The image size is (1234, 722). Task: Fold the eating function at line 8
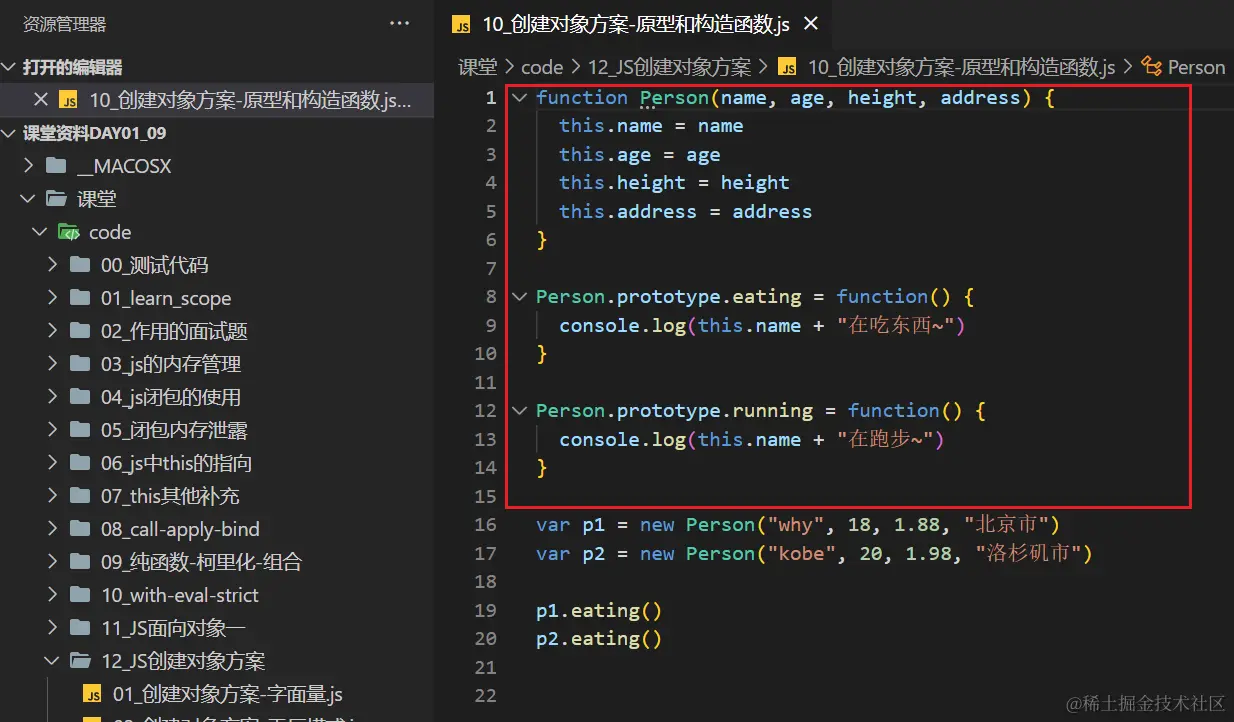[x=518, y=297]
